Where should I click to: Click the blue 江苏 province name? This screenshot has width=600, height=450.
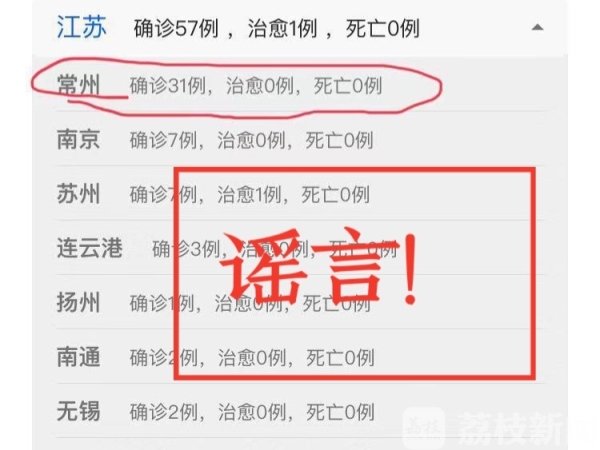(x=82, y=28)
